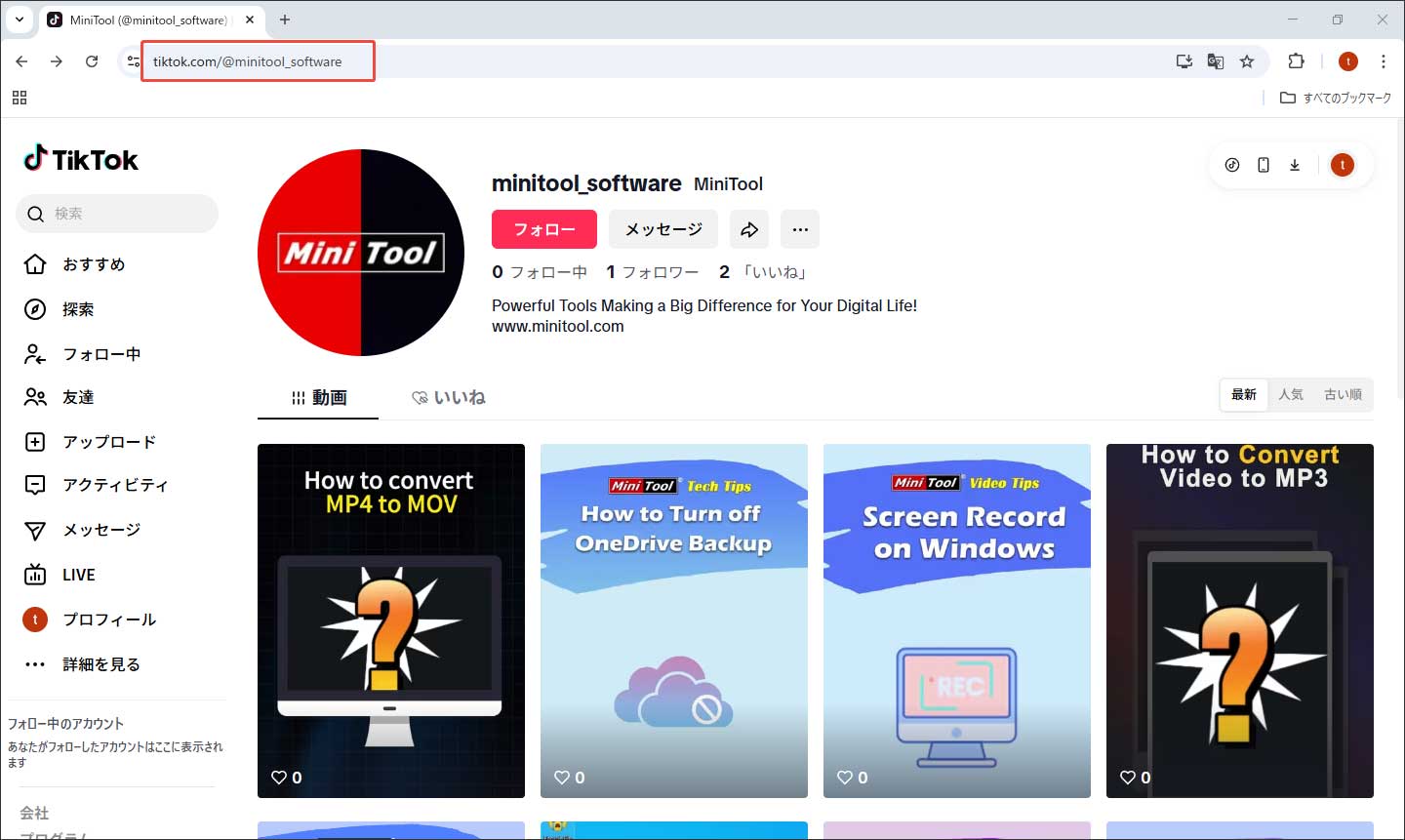Viewport: 1405px width, 840px height.
Task: Open a new browser tab
Action: click(x=285, y=20)
